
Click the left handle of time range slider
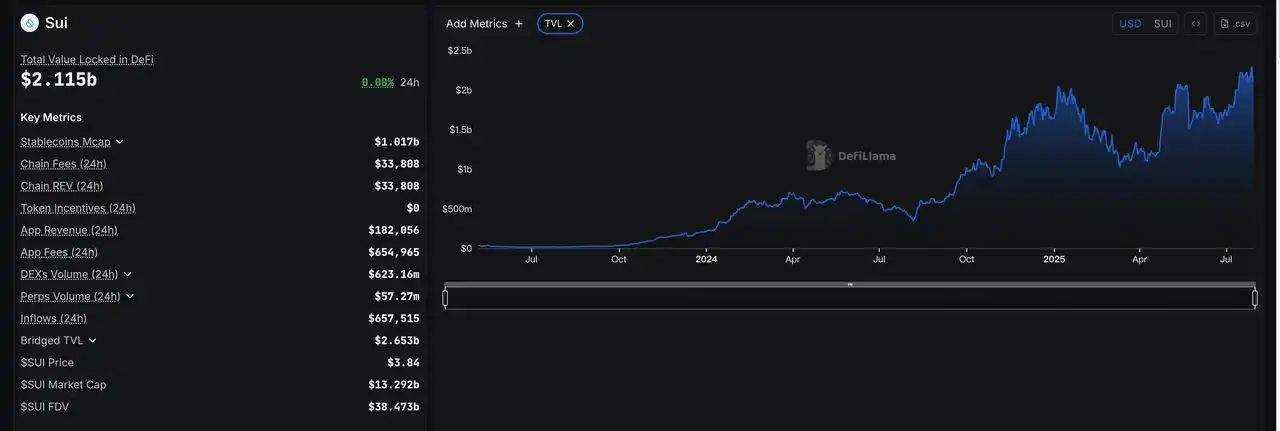(446, 298)
